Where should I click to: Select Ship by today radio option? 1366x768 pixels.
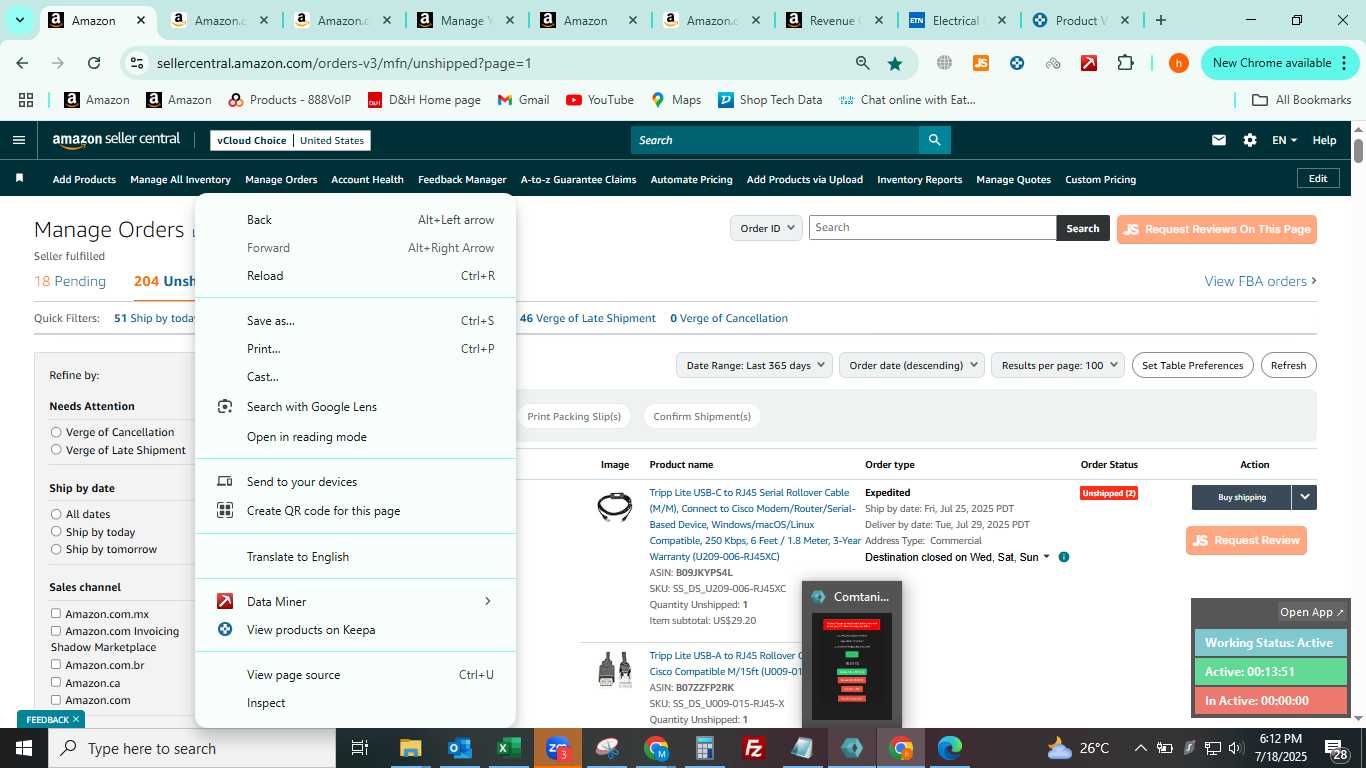pos(56,532)
